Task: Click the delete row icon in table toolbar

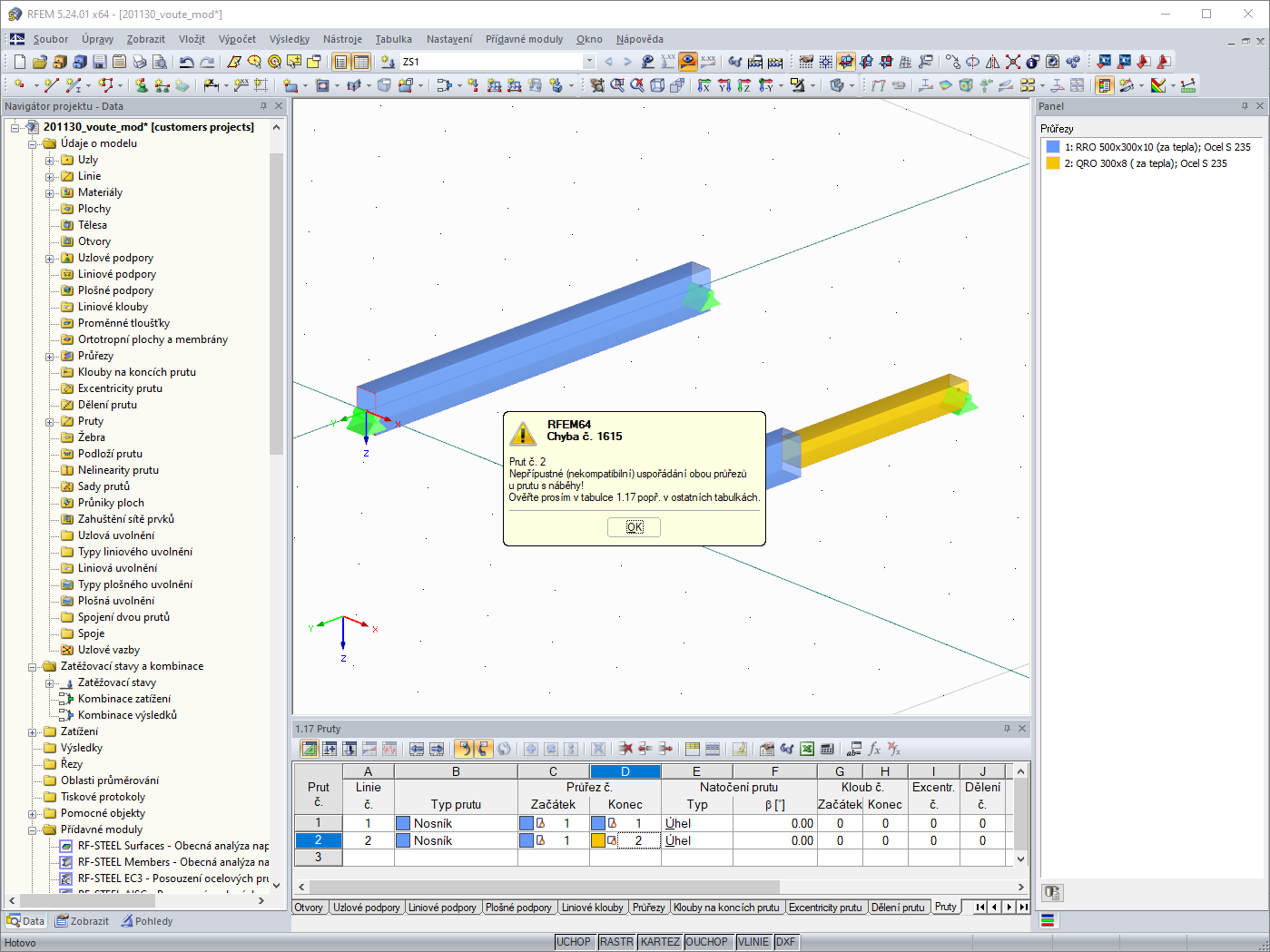Action: [x=625, y=749]
